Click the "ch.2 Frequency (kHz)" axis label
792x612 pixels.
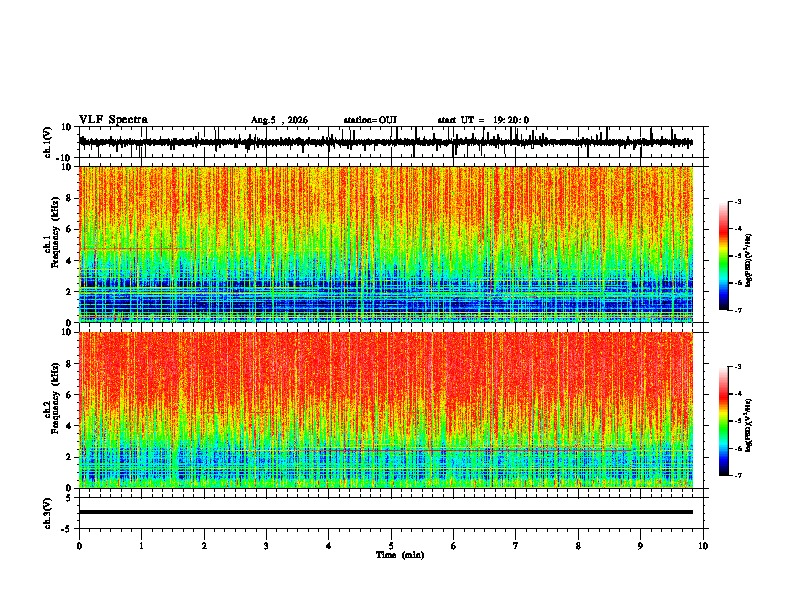pos(51,398)
